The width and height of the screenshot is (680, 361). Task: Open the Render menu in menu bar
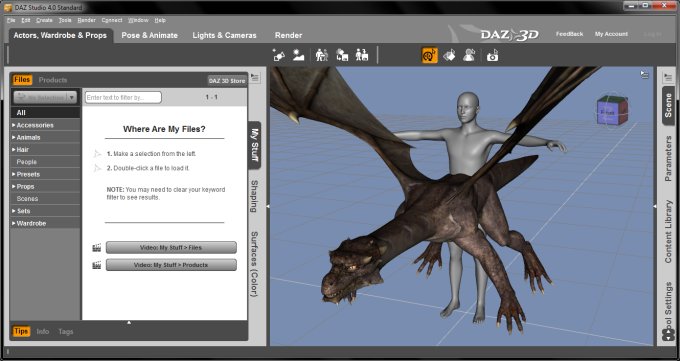click(86, 20)
